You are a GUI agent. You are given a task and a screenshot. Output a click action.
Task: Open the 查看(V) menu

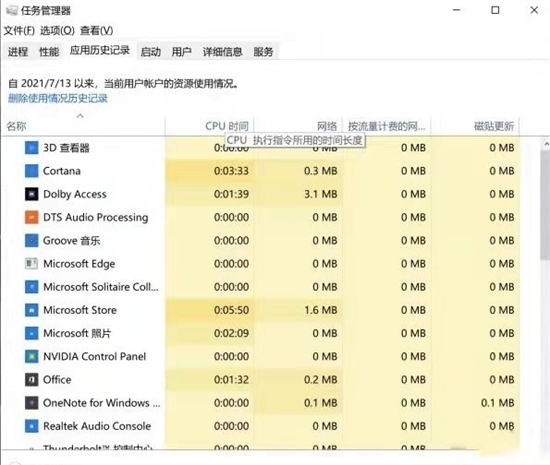(96, 31)
